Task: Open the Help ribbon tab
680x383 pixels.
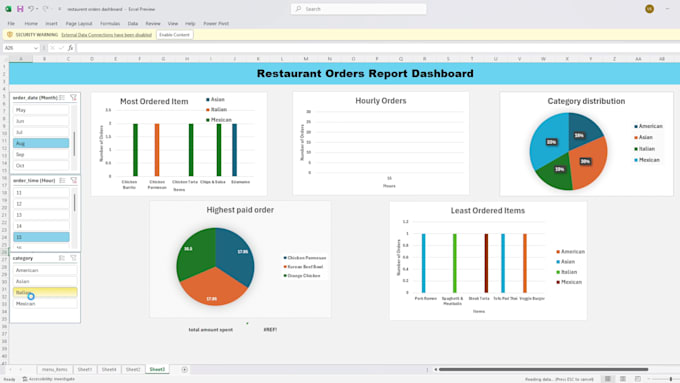Action: [190, 23]
